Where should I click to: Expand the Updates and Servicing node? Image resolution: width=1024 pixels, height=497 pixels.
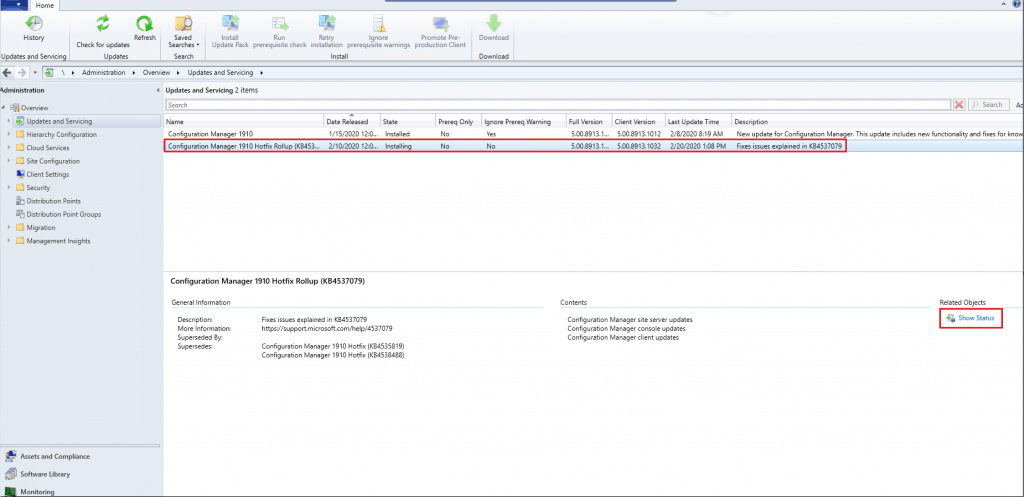pos(9,121)
